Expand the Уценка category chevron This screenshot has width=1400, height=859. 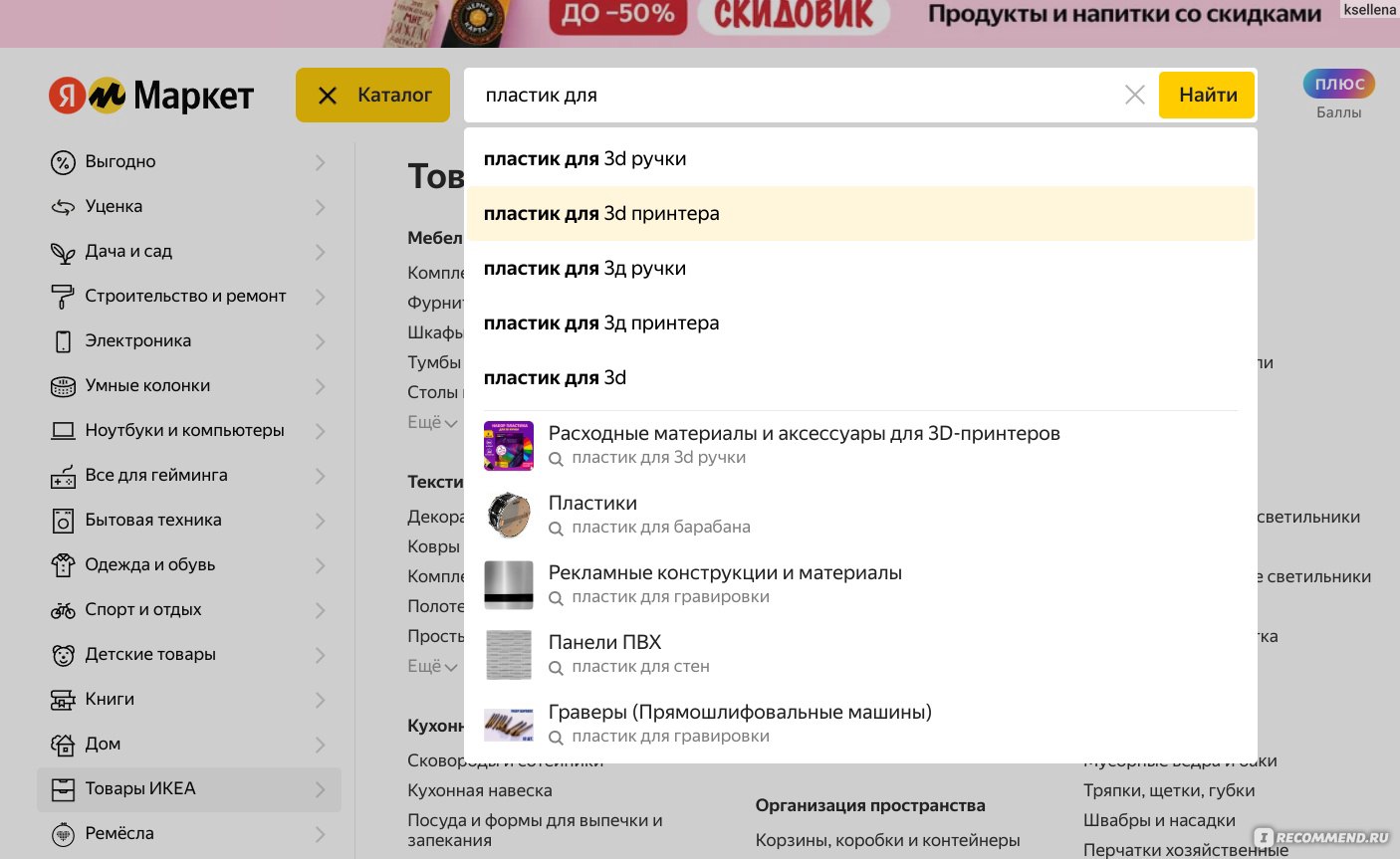(x=320, y=207)
